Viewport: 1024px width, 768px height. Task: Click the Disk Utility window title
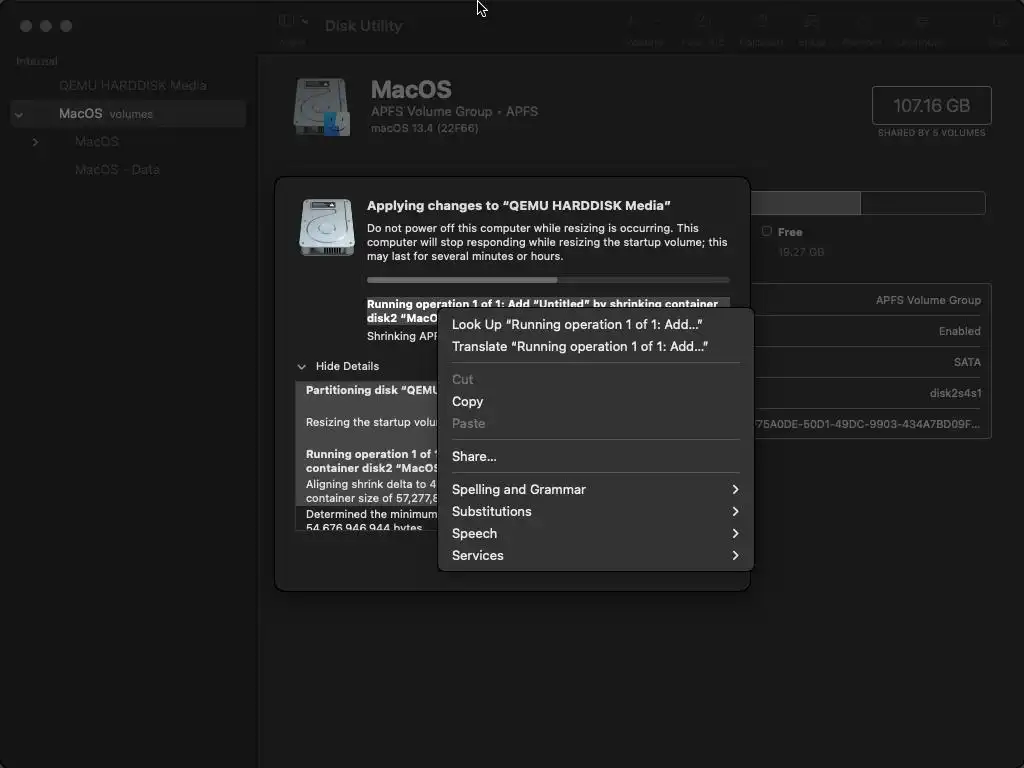pyautogui.click(x=364, y=26)
